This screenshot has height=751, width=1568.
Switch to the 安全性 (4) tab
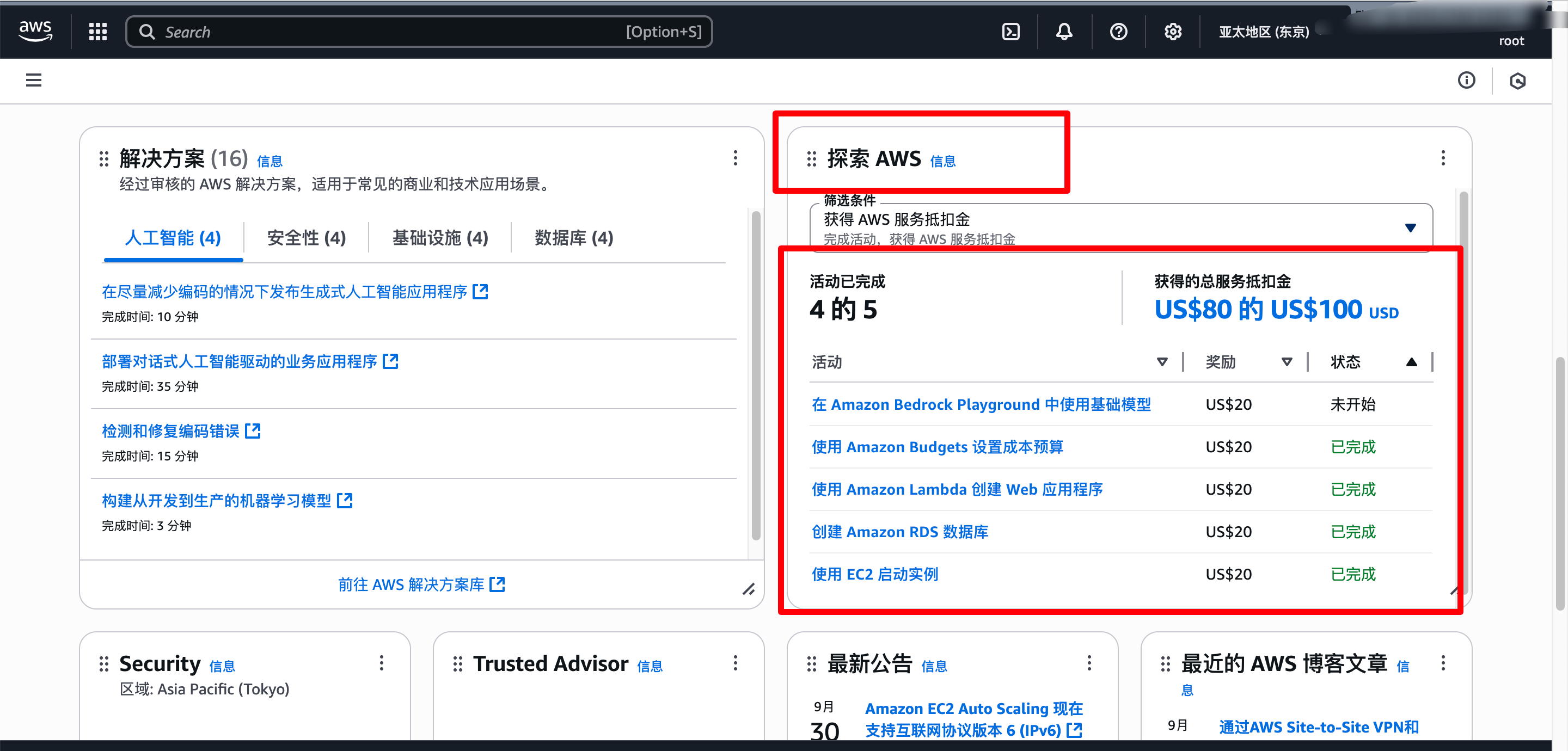point(306,238)
